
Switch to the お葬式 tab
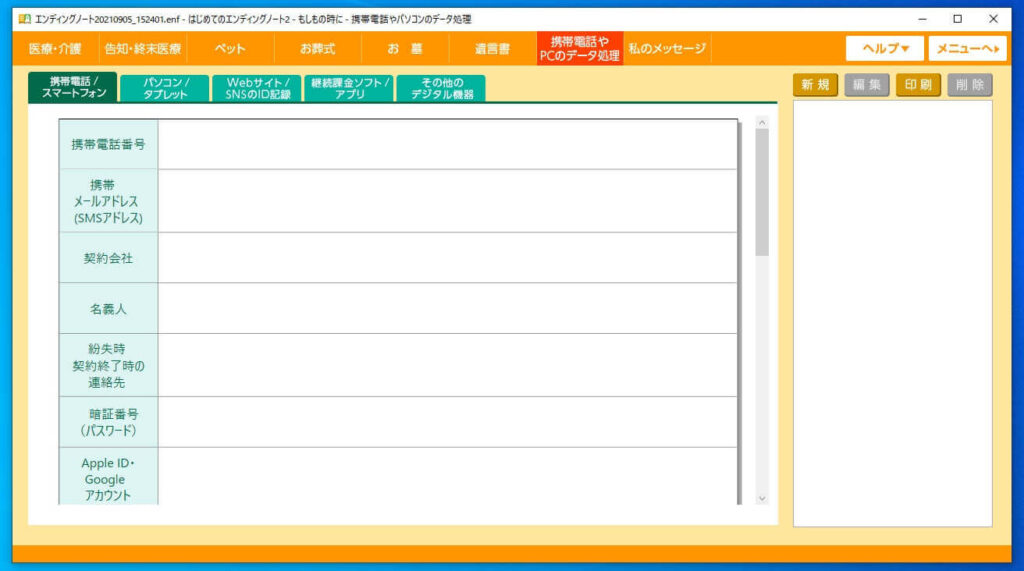[317, 49]
